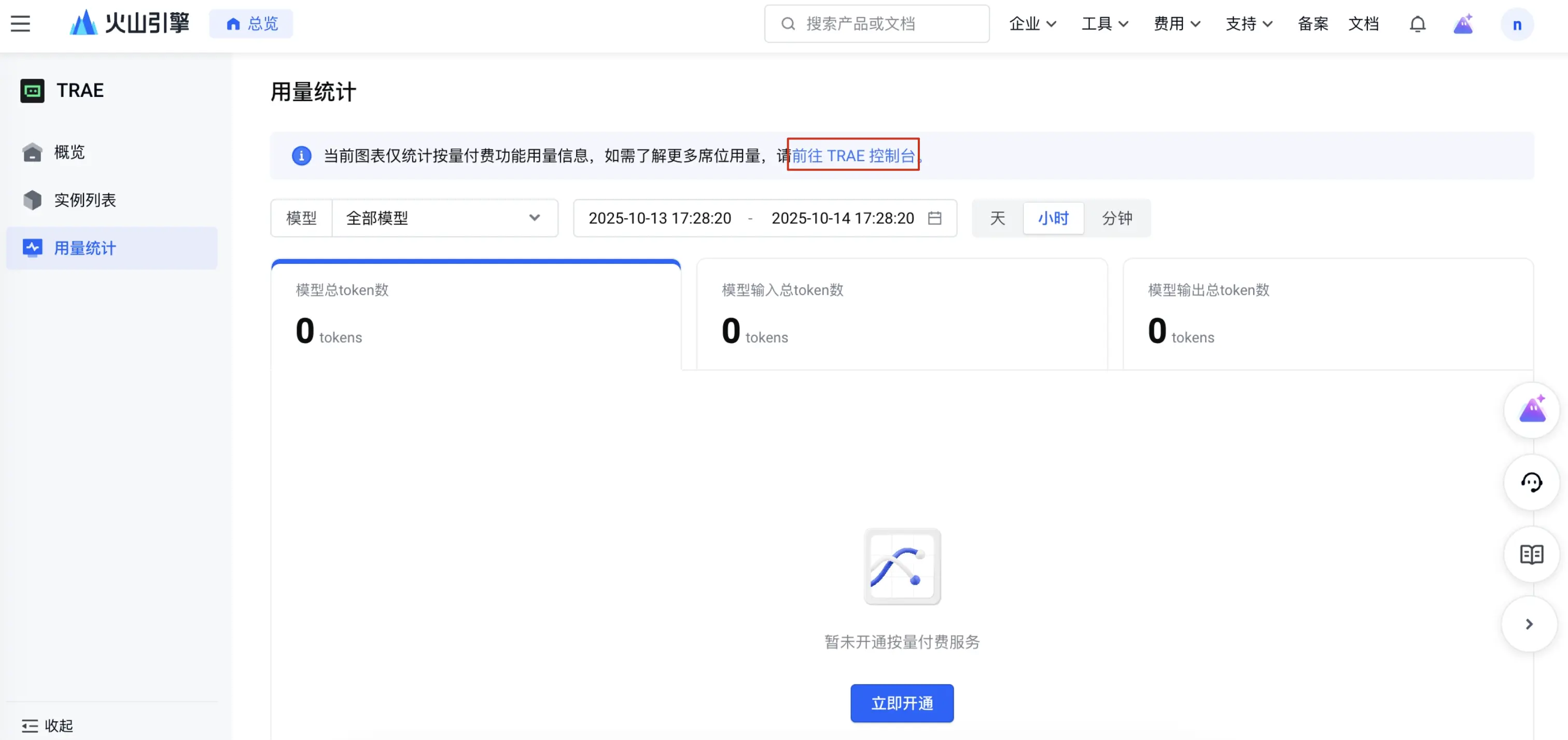Click the product search input field
1568x740 pixels.
(876, 24)
